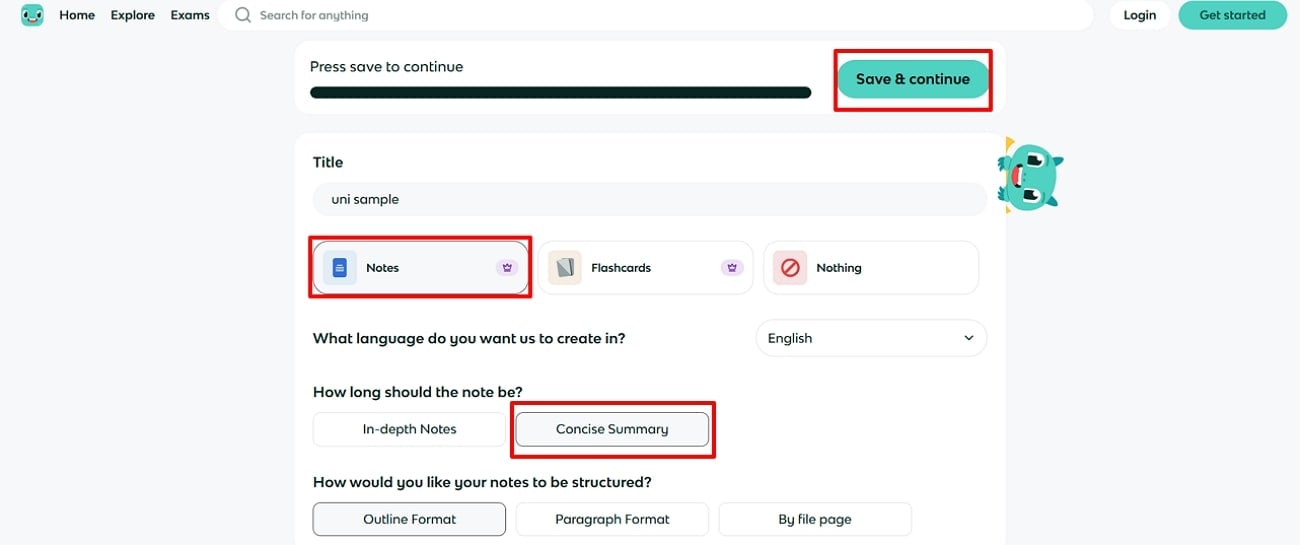Click the search magnifier icon
Image resolution: width=1300 pixels, height=545 pixels.
tap(243, 15)
